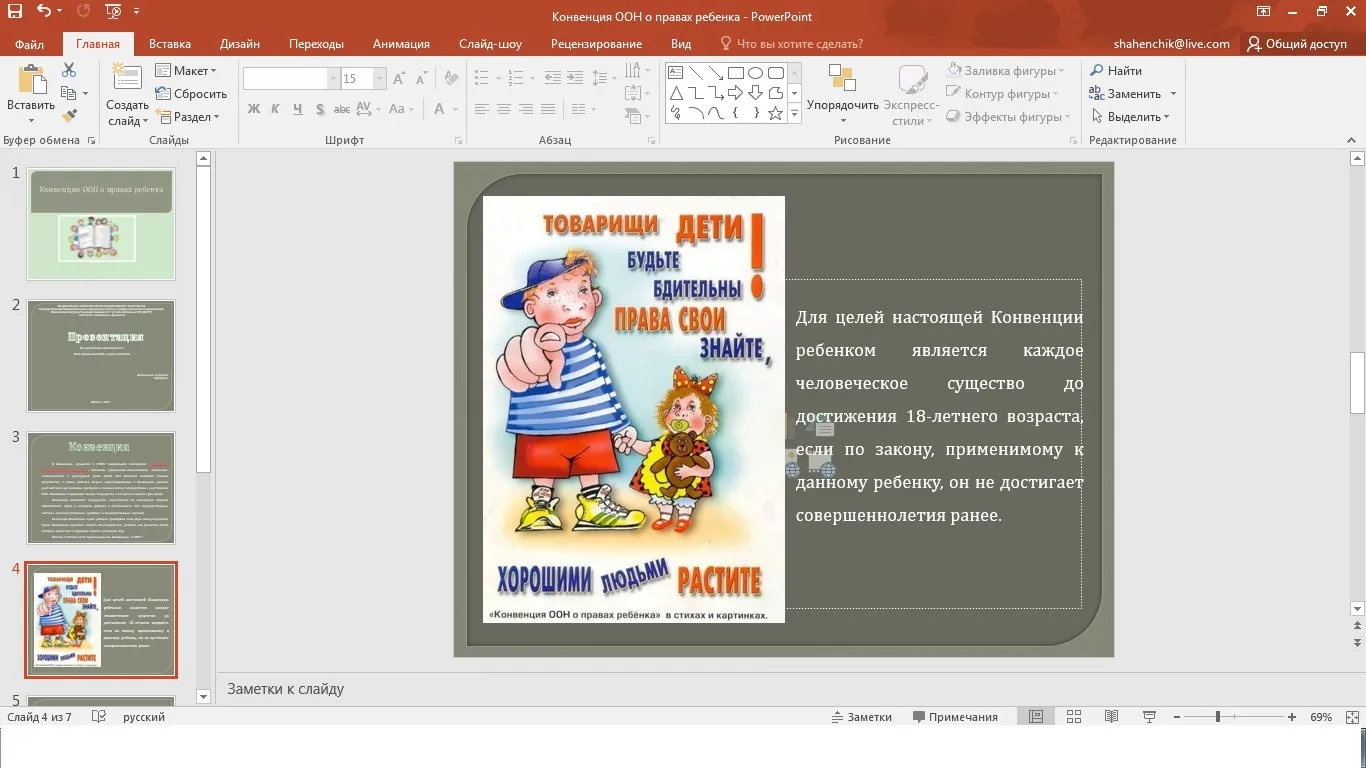The width and height of the screenshot is (1366, 768).
Task: Decrease list indent level
Action: [x=551, y=79]
